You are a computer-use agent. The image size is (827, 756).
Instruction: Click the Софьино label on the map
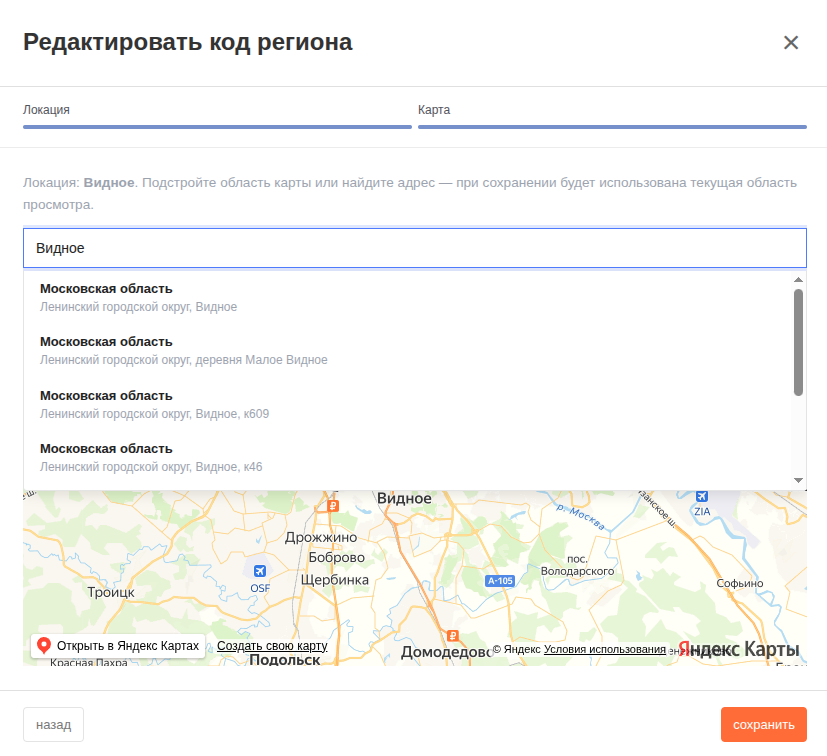tap(739, 583)
